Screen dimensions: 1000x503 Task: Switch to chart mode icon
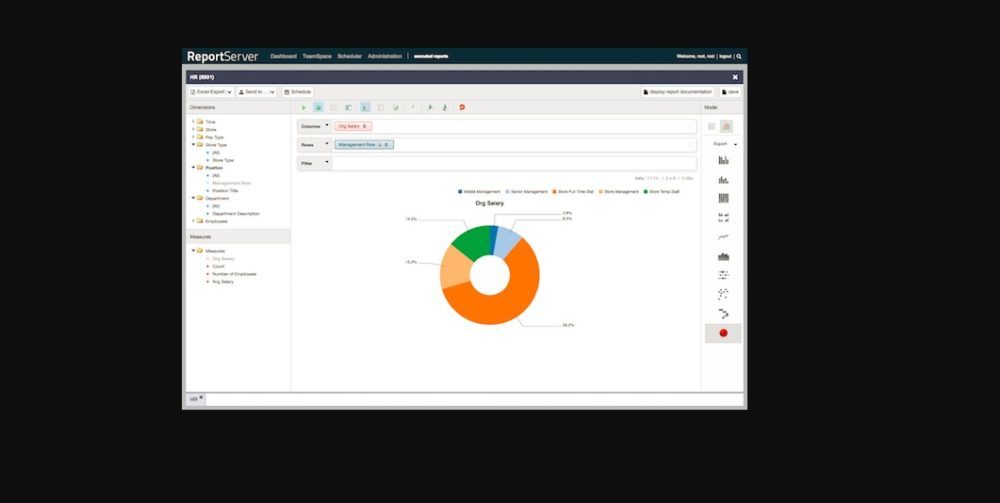pos(727,126)
